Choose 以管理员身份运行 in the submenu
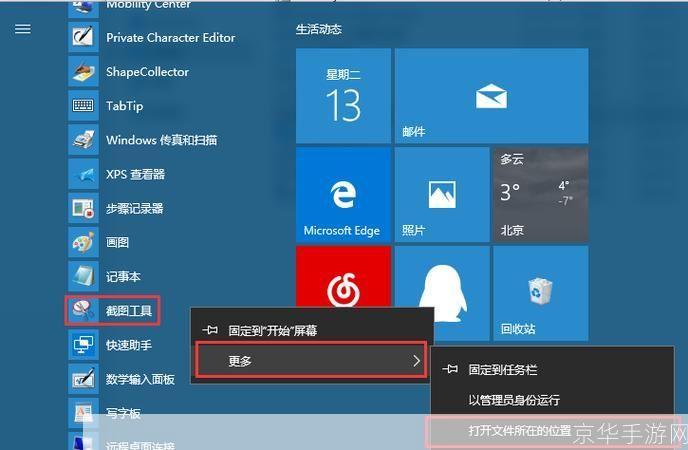This screenshot has height=450, width=688. [552, 400]
